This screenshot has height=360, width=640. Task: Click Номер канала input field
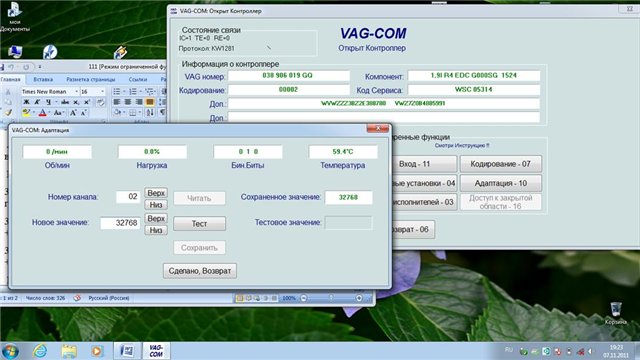point(128,197)
